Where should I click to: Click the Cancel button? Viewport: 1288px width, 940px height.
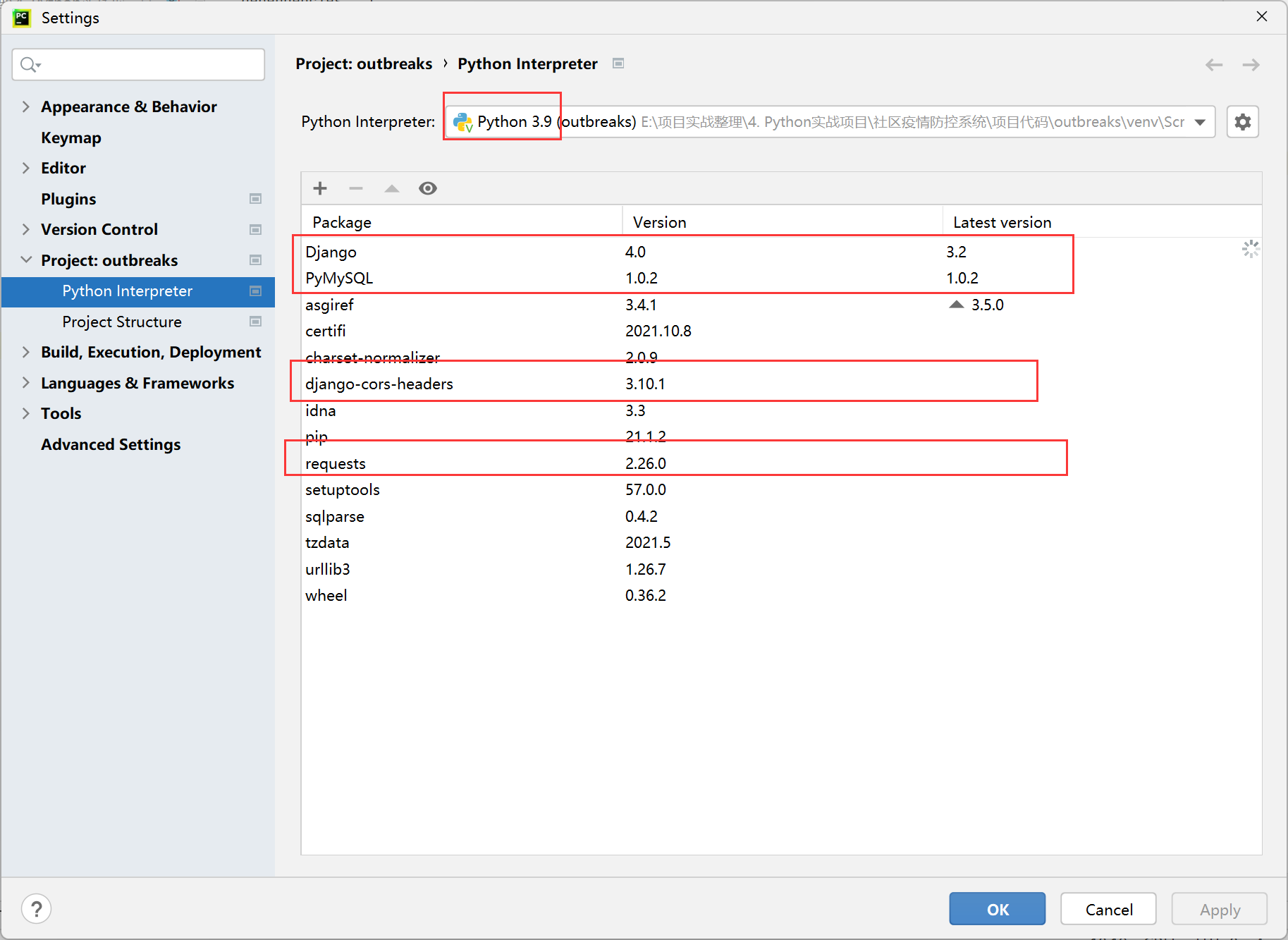(x=1109, y=909)
